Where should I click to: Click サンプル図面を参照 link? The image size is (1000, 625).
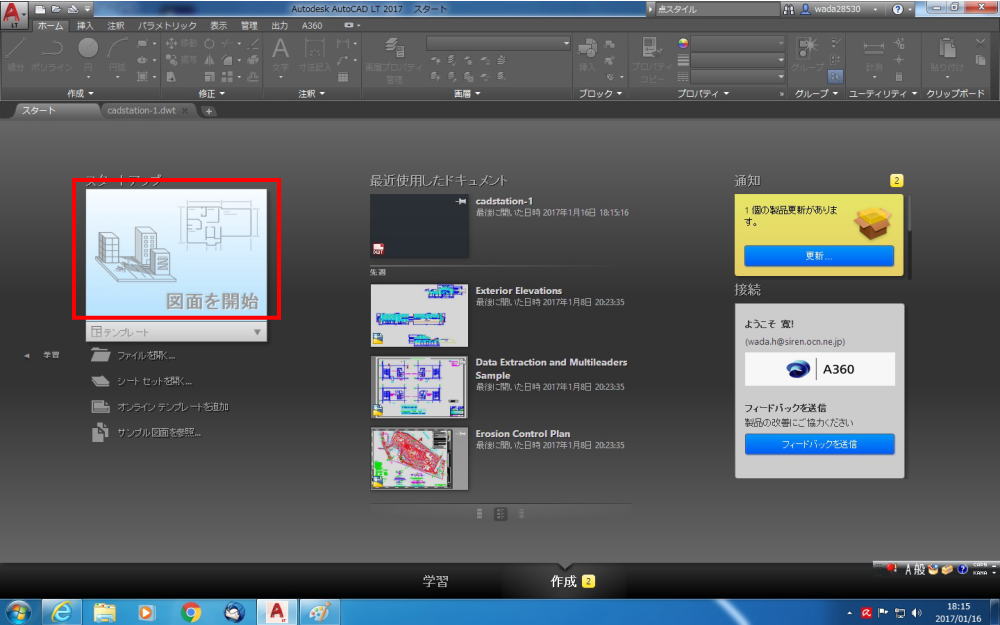tap(159, 432)
